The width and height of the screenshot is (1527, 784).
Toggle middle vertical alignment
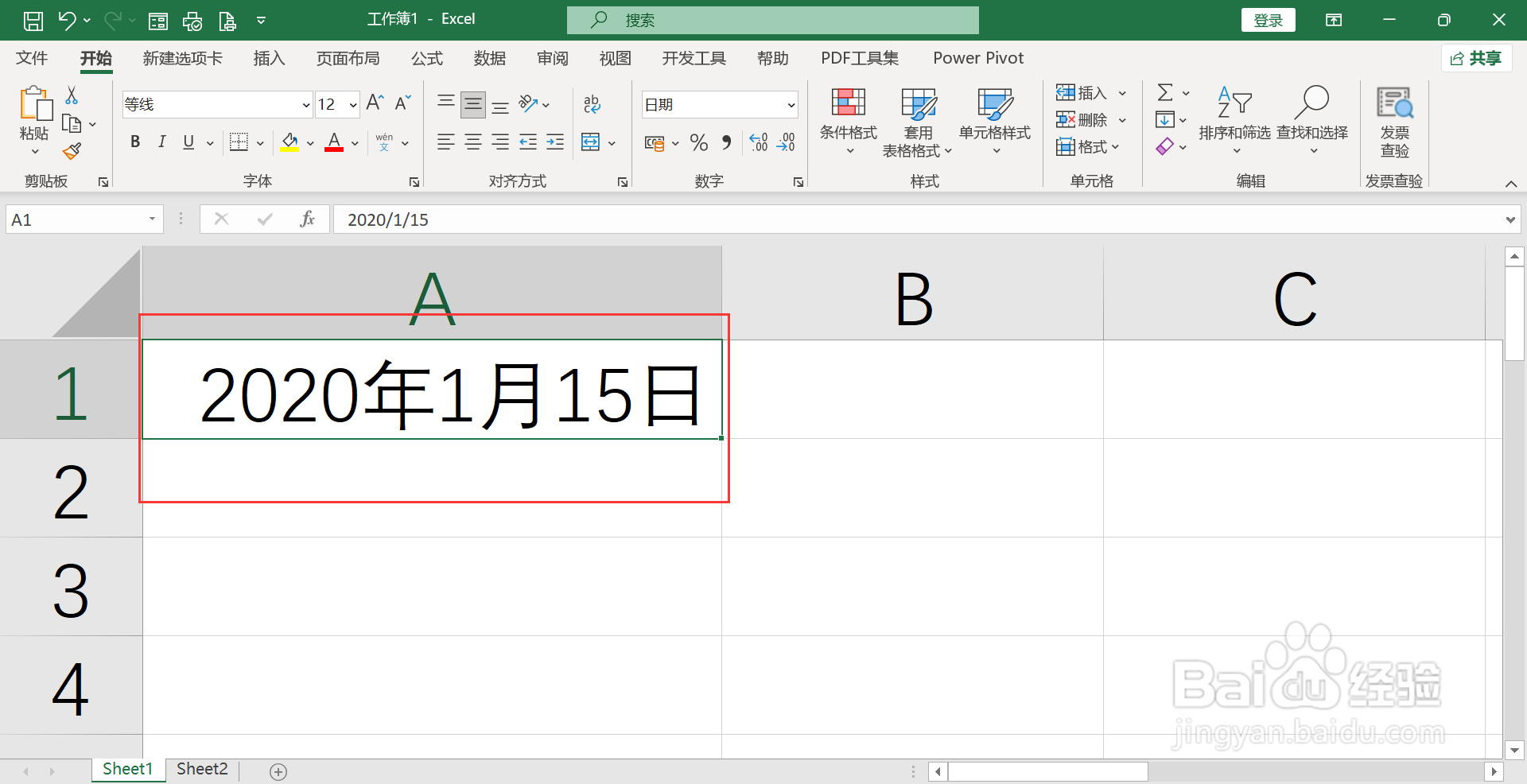473,103
